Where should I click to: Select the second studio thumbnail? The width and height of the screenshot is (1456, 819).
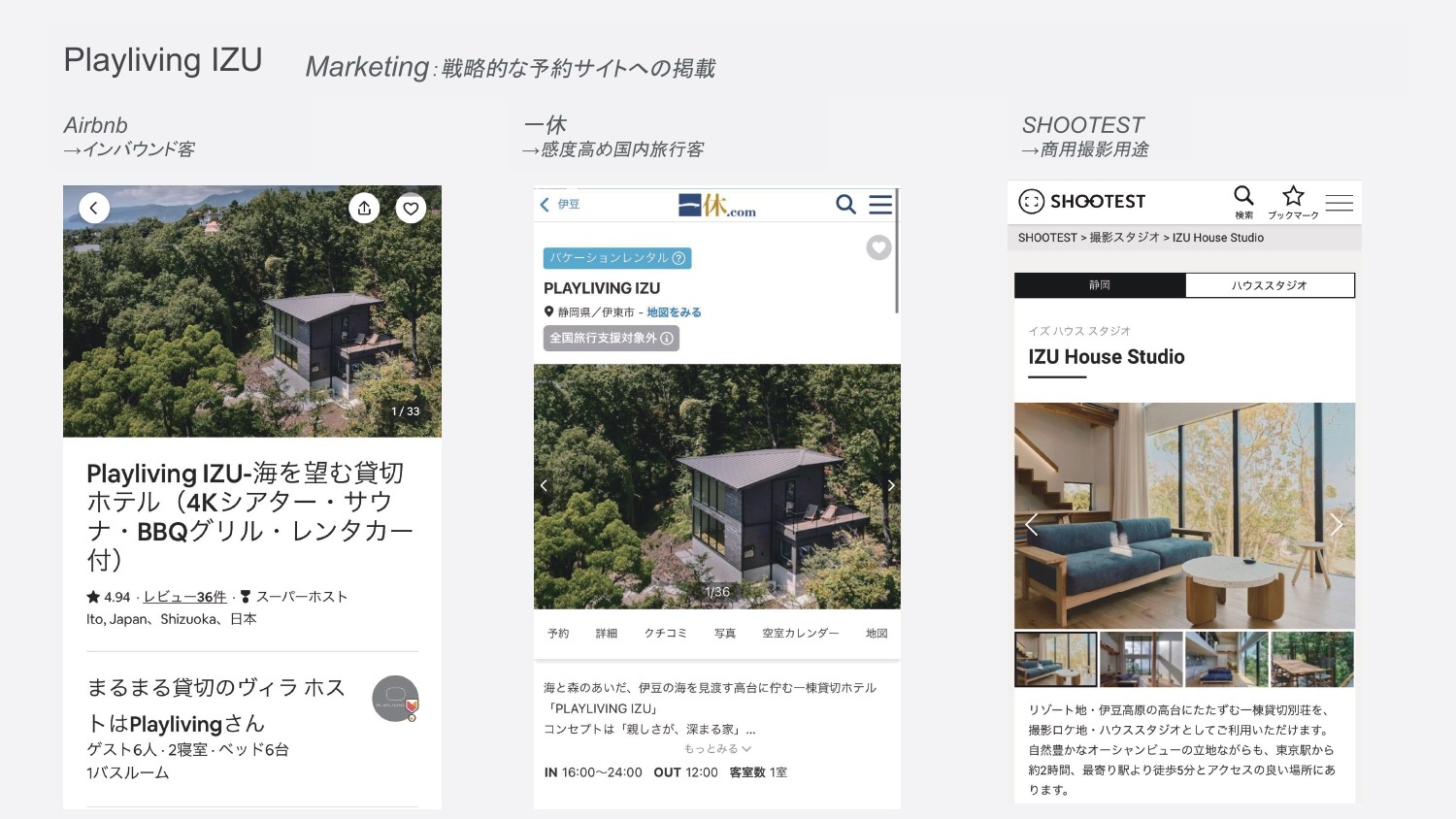1142,659
